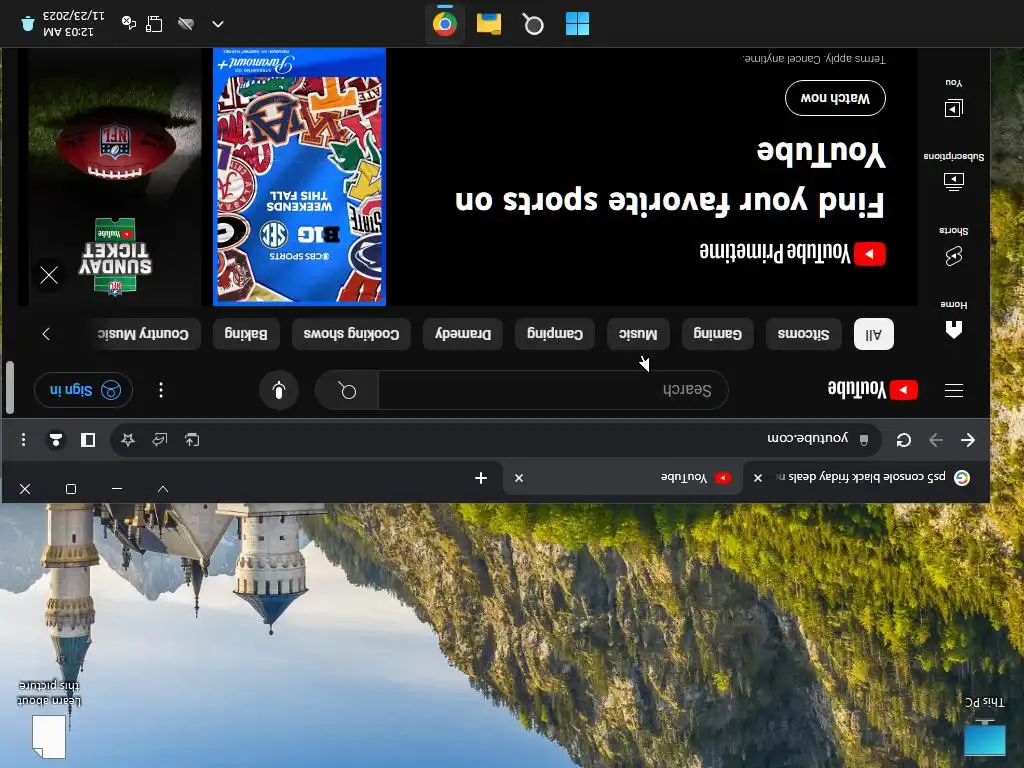1024x768 pixels.
Task: Select the Cooking shows filter chip
Action: 351,334
